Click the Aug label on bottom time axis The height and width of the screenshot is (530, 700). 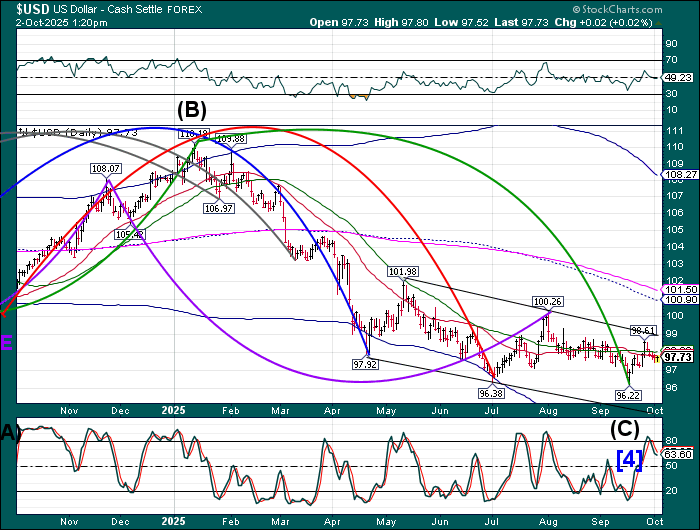point(546,521)
